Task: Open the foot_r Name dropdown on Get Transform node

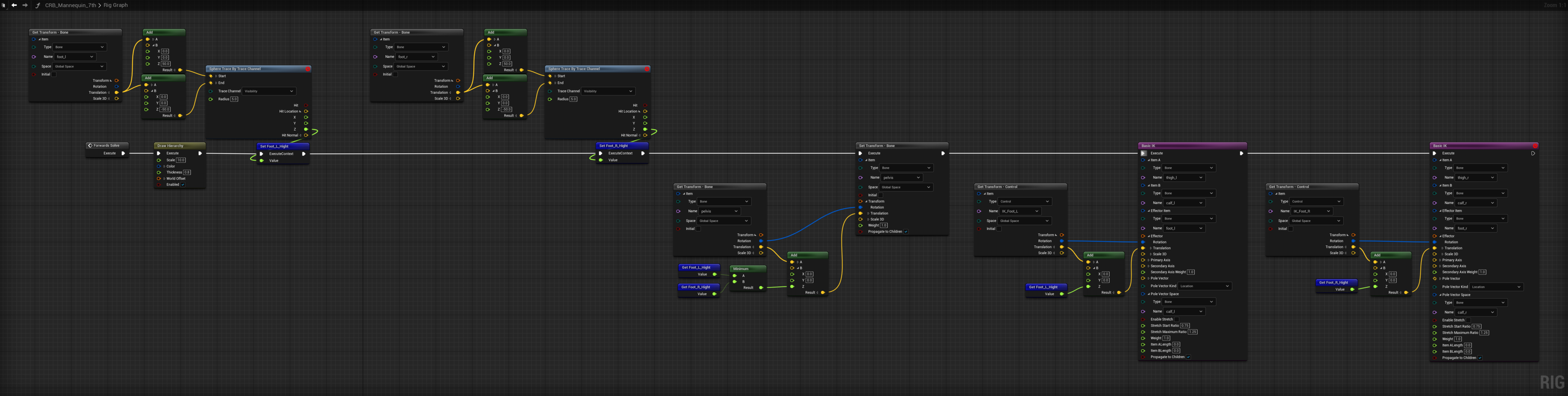Action: [x=416, y=57]
